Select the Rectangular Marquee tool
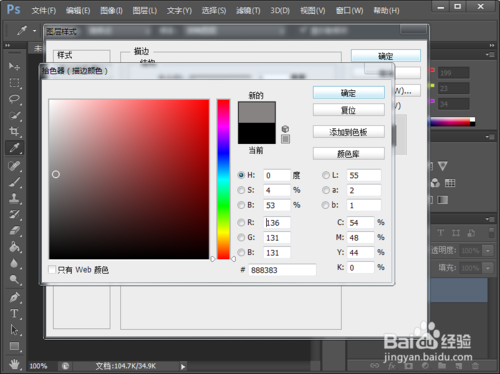Image resolution: width=500 pixels, height=374 pixels. (14, 82)
